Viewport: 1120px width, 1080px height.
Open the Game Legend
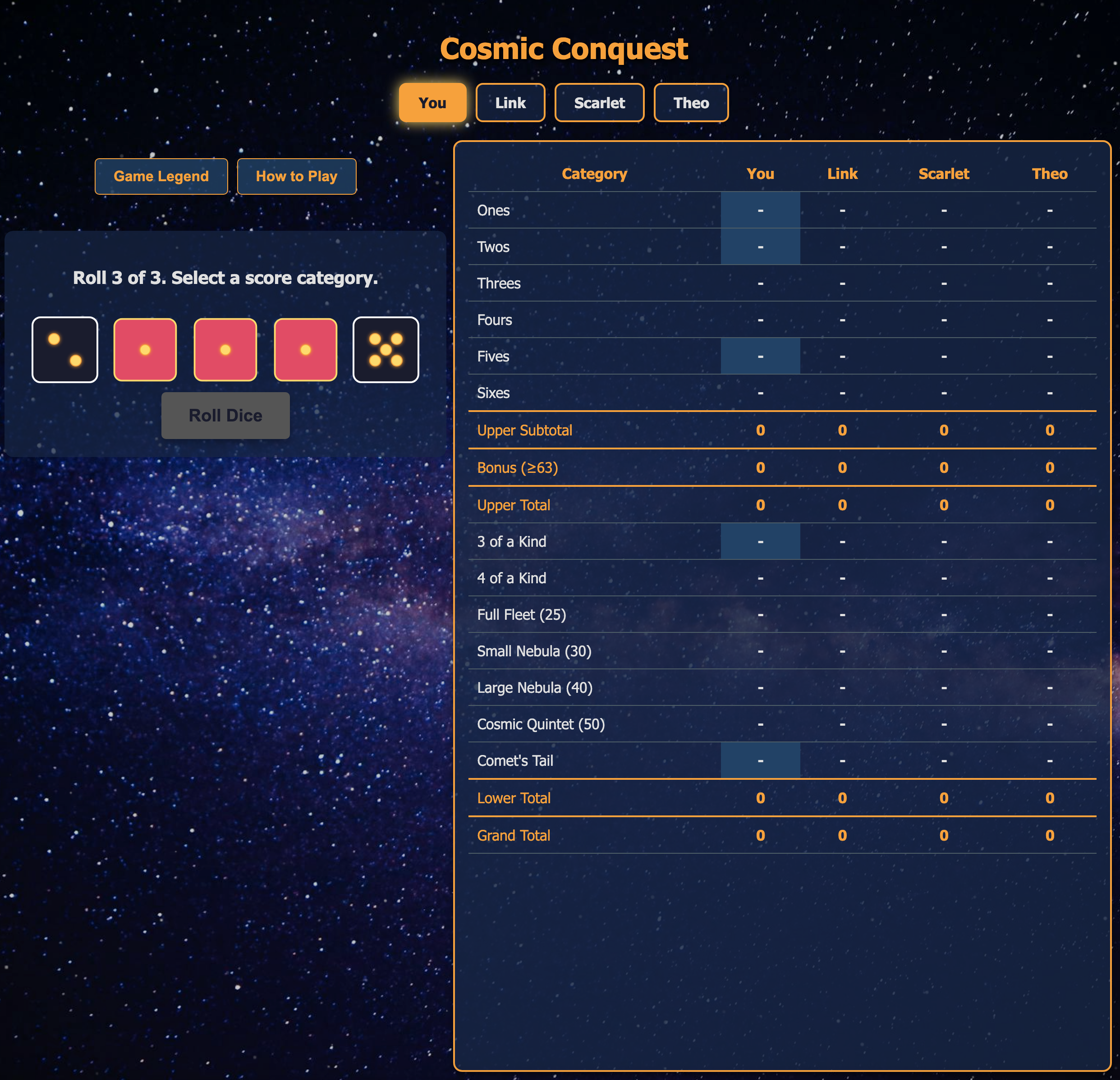(x=161, y=177)
